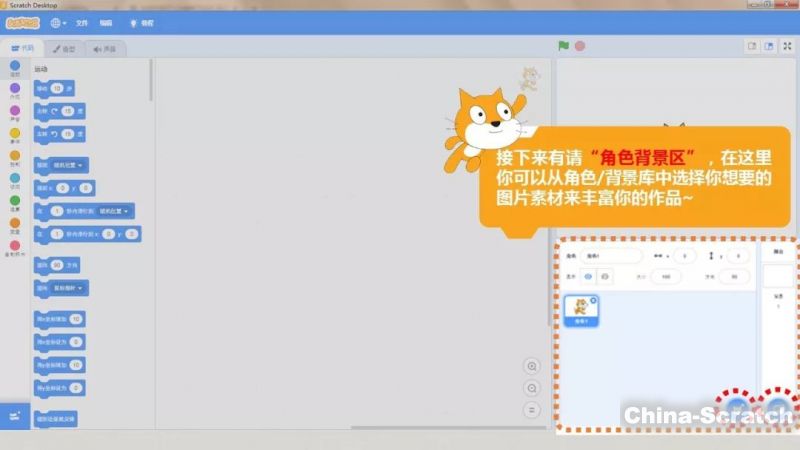This screenshot has width=800, height=450.
Task: Click the Scratch logo in the menu bar
Action: (x=22, y=22)
